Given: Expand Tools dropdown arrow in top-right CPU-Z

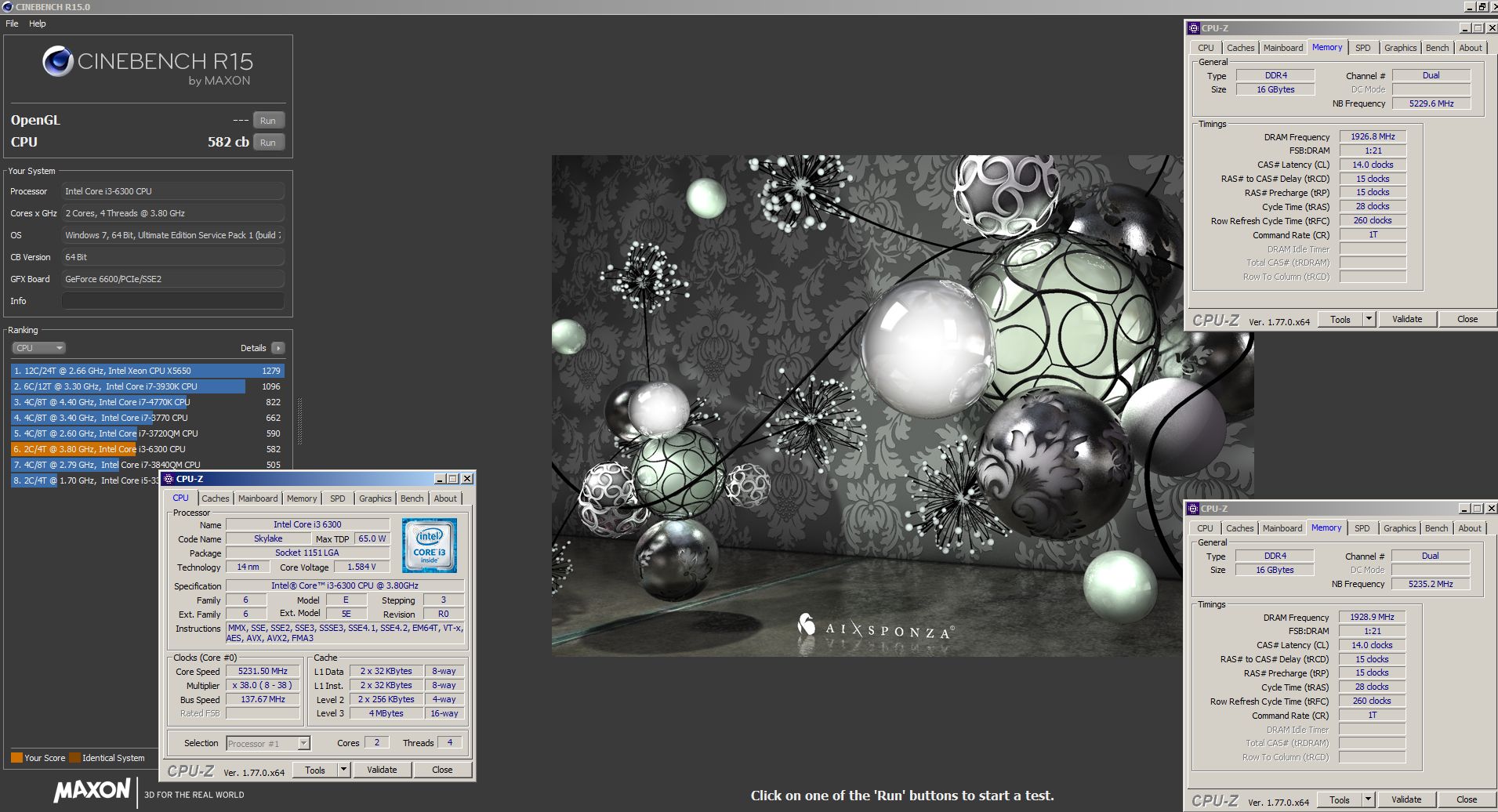Looking at the screenshot, I should 1369,319.
